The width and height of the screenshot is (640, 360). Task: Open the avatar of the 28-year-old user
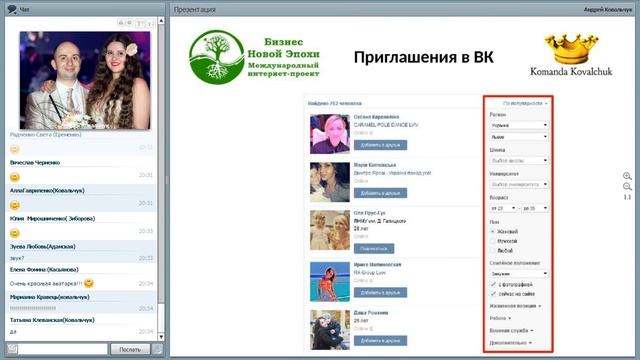click(x=330, y=230)
